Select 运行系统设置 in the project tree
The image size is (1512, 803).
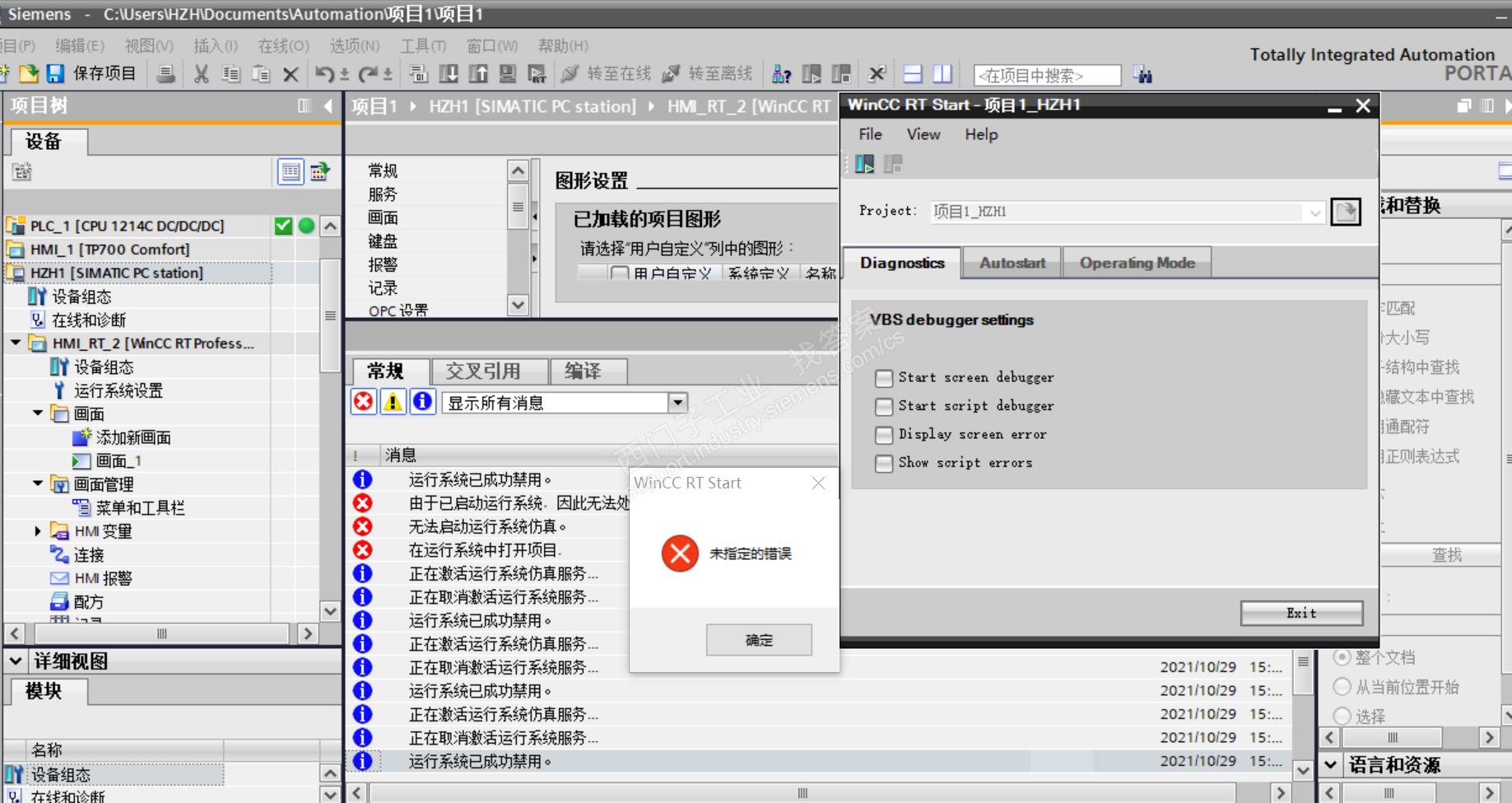(119, 390)
